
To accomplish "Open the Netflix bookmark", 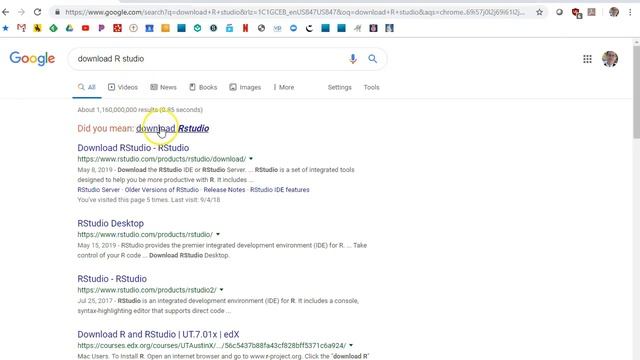I will (x=245, y=28).
